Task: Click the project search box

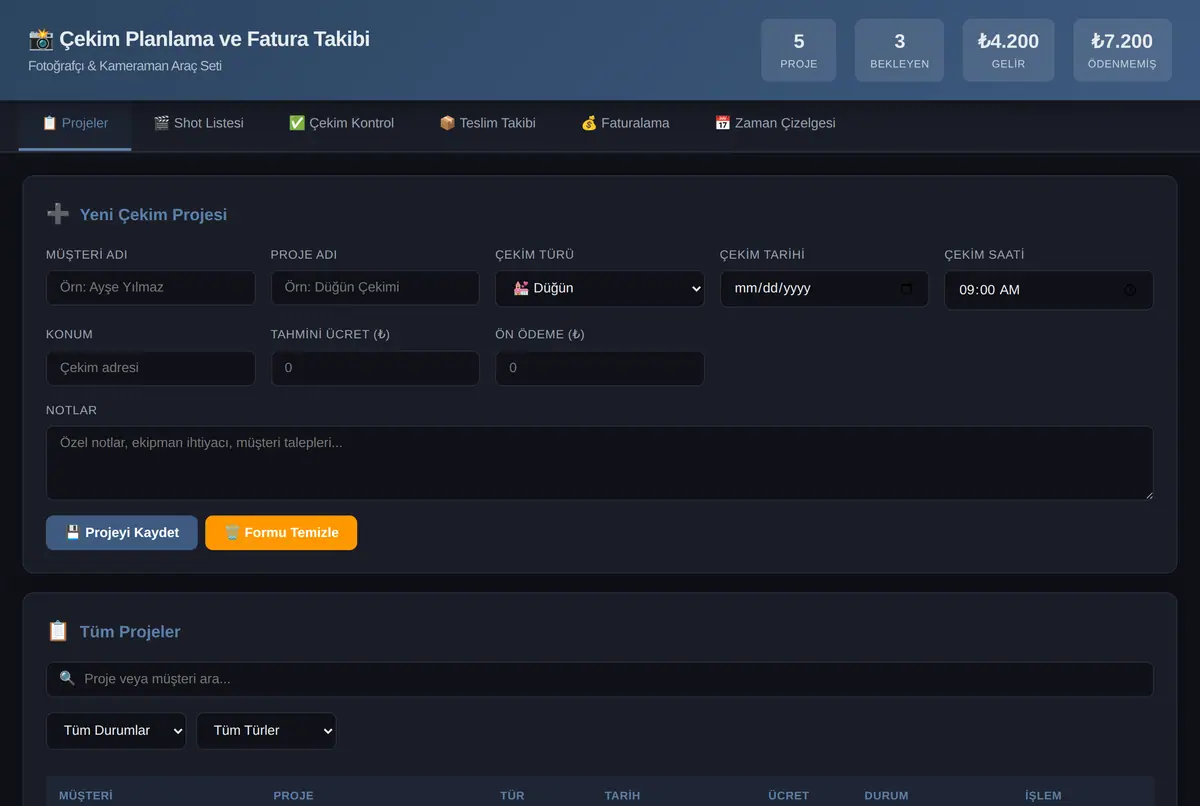Action: point(600,679)
